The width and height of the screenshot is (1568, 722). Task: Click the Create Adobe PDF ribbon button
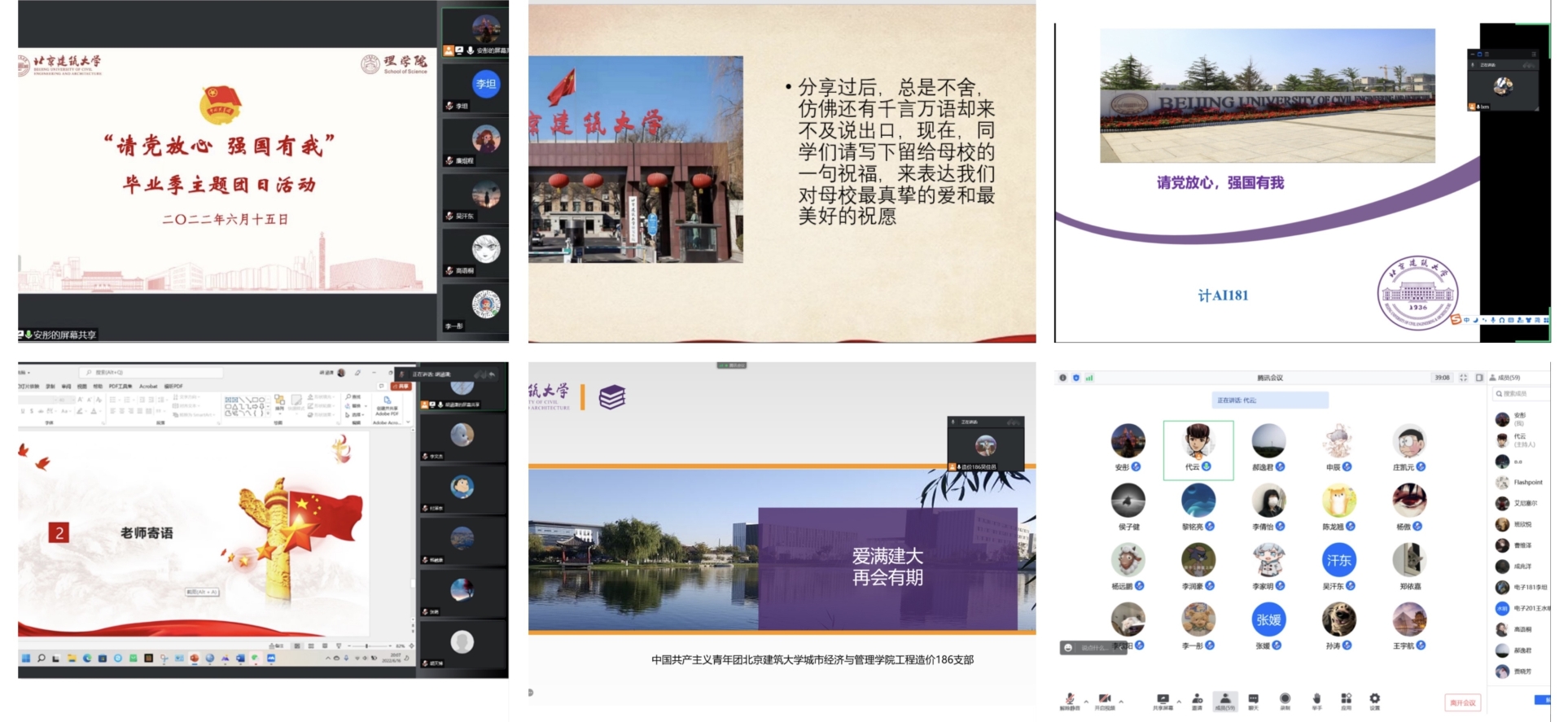pyautogui.click(x=387, y=405)
